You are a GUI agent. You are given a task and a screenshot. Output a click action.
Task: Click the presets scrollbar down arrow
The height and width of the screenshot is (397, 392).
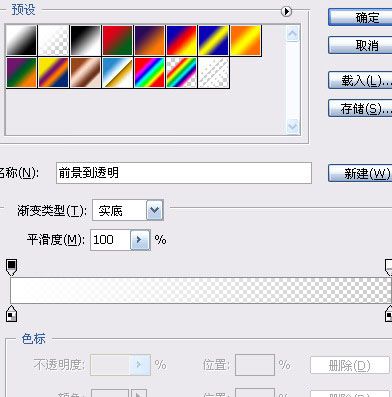pyautogui.click(x=292, y=127)
